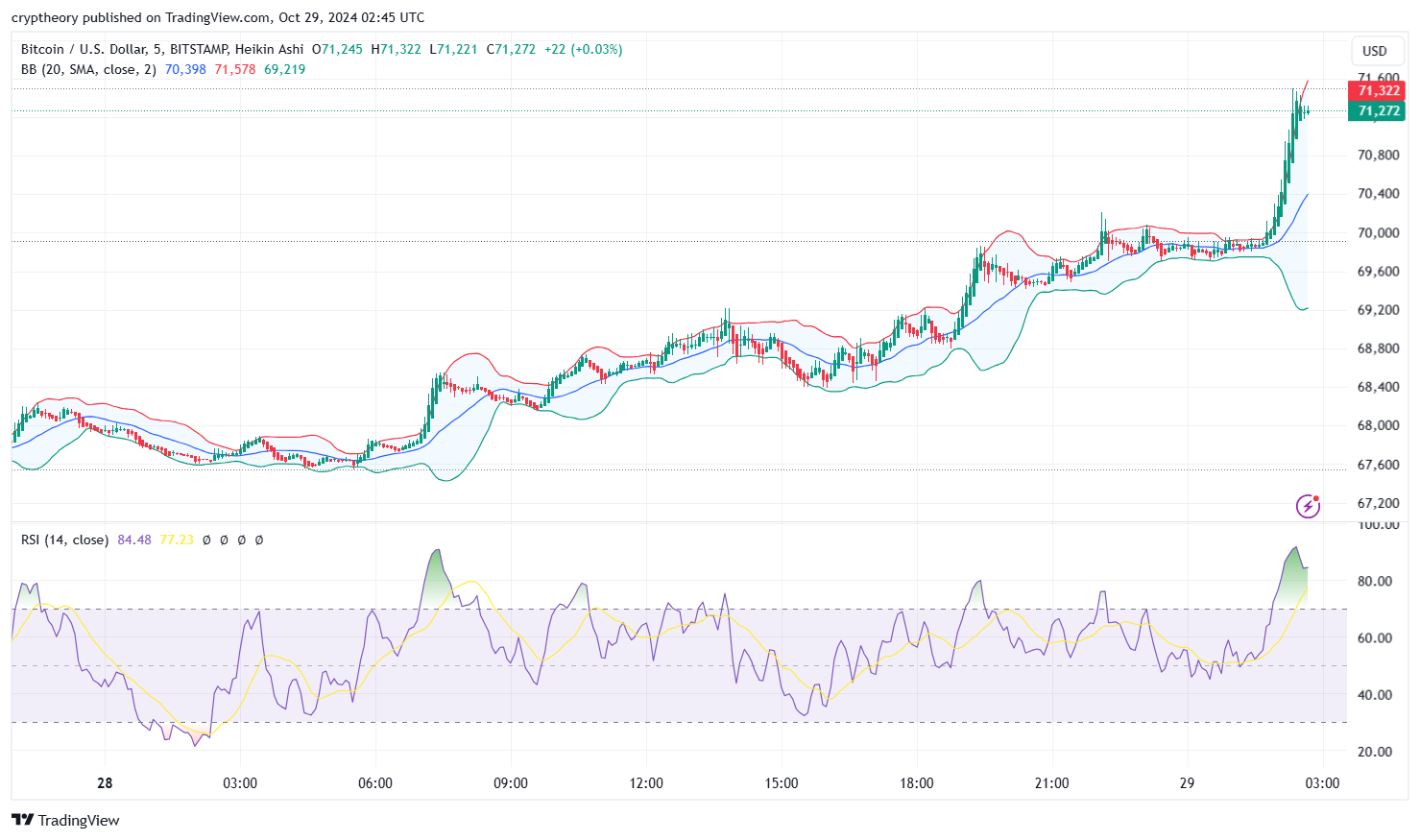Click the RSI 80.00 axis label
The image size is (1420, 840).
click(1375, 581)
